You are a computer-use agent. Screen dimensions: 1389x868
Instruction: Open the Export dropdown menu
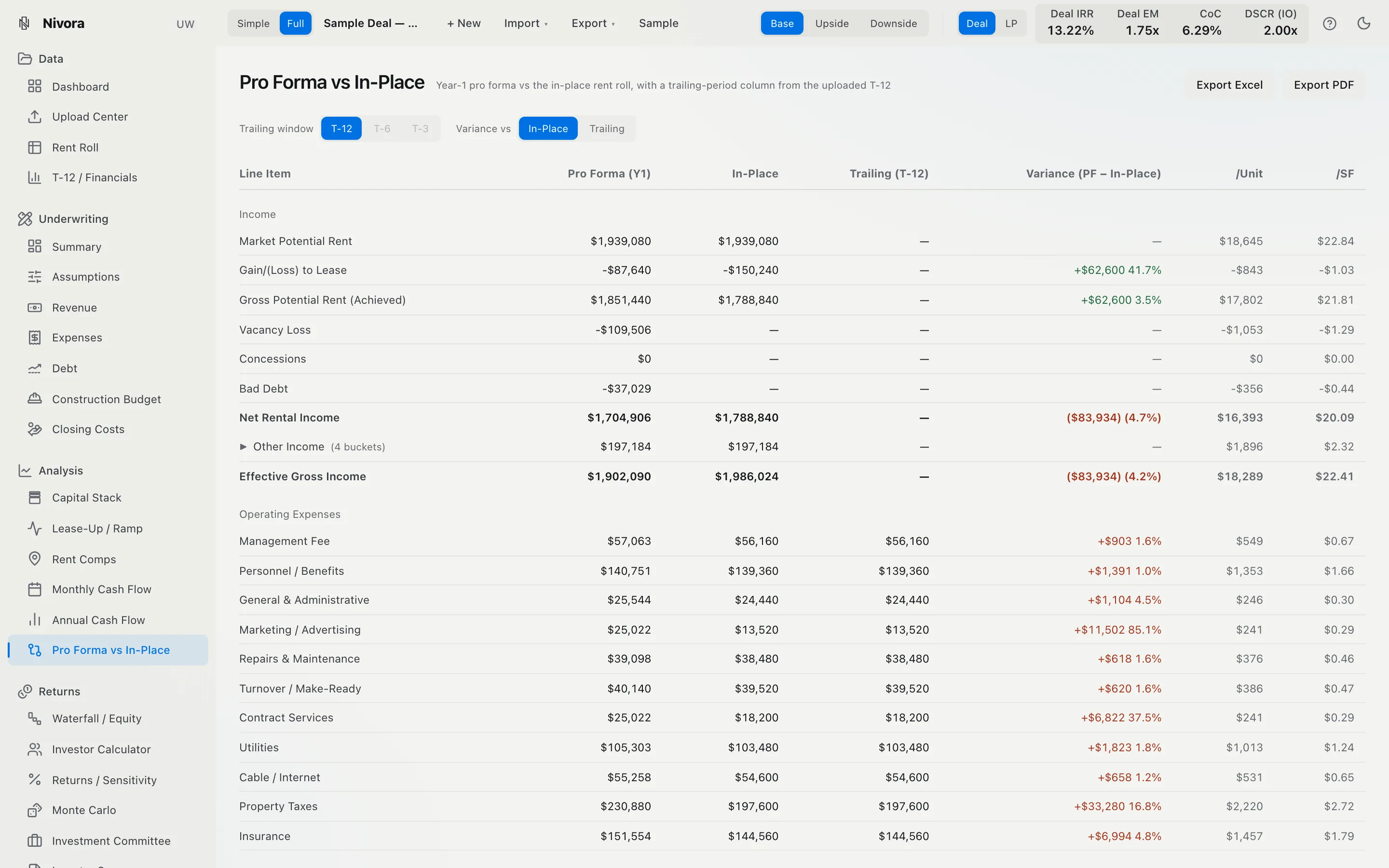tap(593, 24)
